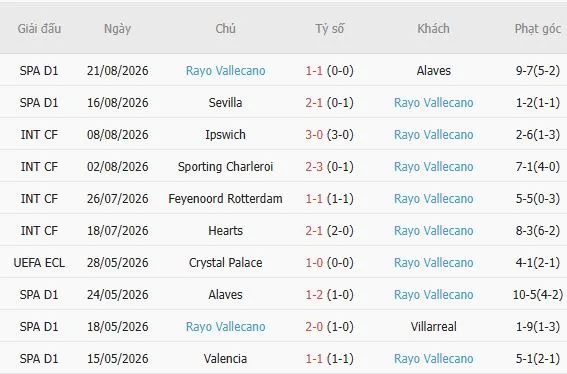Screen dimensions: 567x374
Task: Click Alaves away team on 21/08/2026
Action: (434, 71)
